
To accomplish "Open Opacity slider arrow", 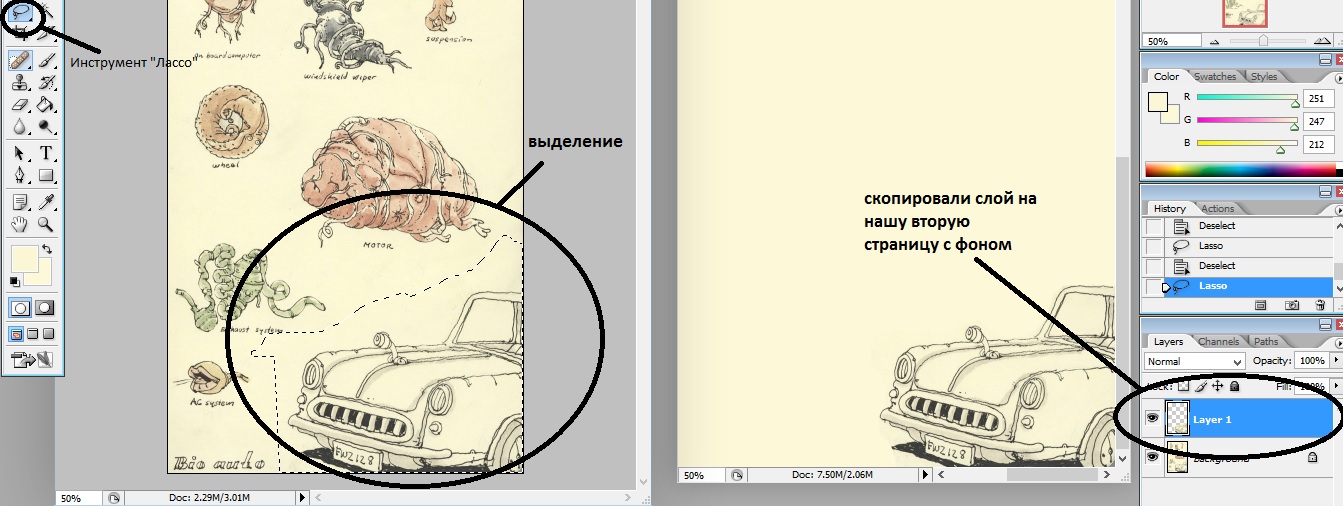I will coord(1337,360).
